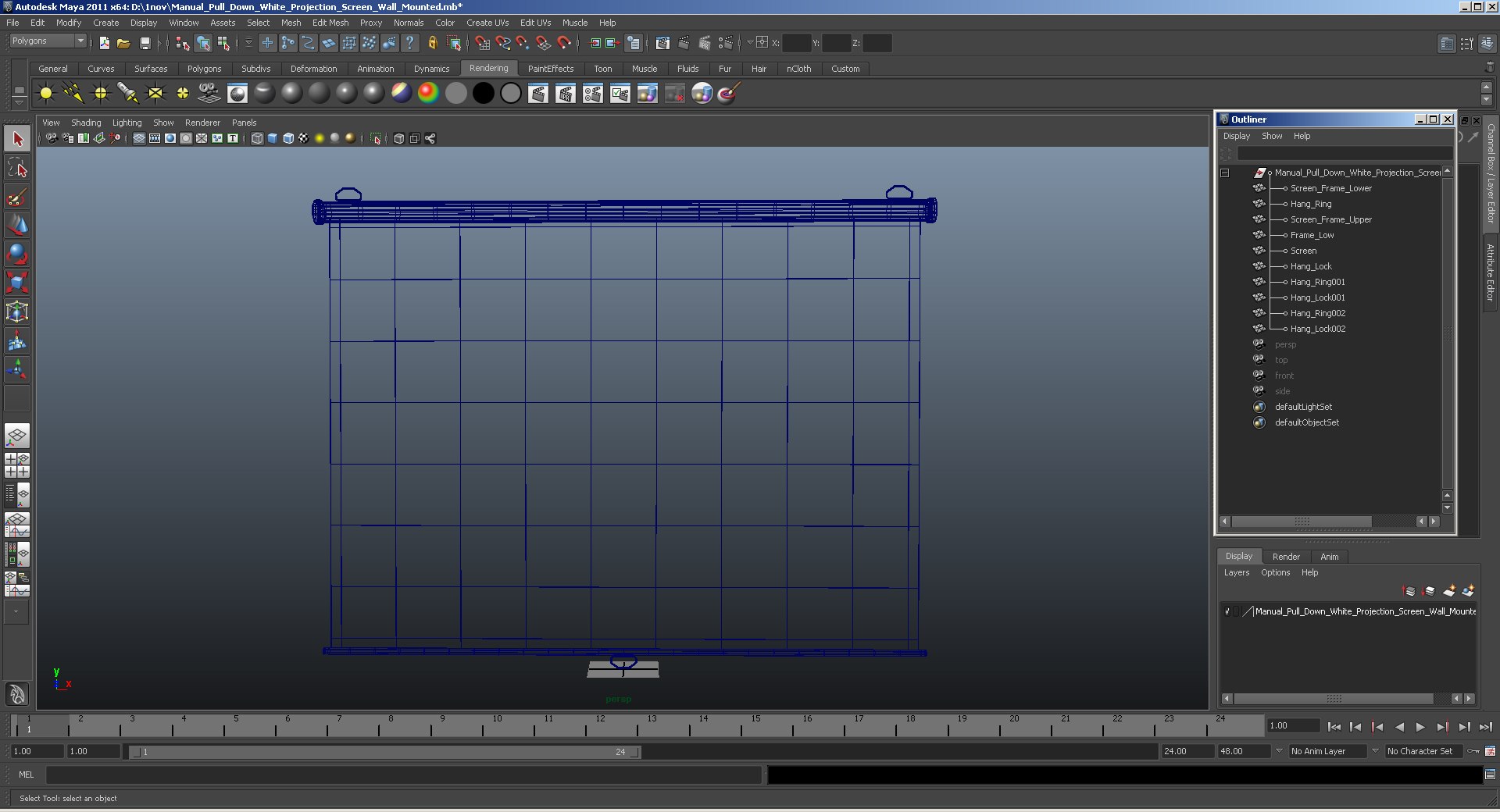Viewport: 1500px width, 812px height.
Task: Click the current frame field showing 1.00
Action: coord(1293,725)
